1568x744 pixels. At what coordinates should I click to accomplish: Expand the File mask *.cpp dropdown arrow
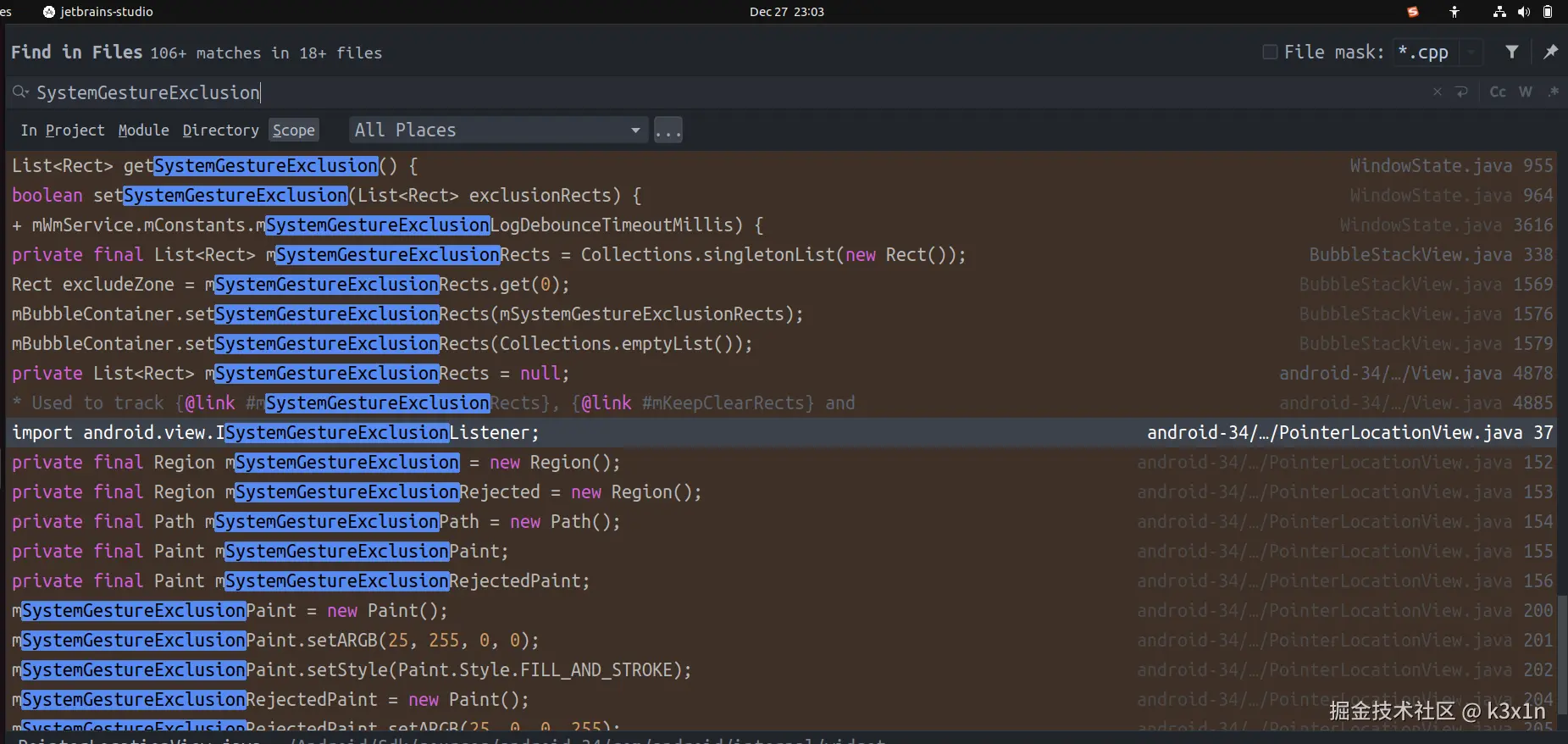1472,52
